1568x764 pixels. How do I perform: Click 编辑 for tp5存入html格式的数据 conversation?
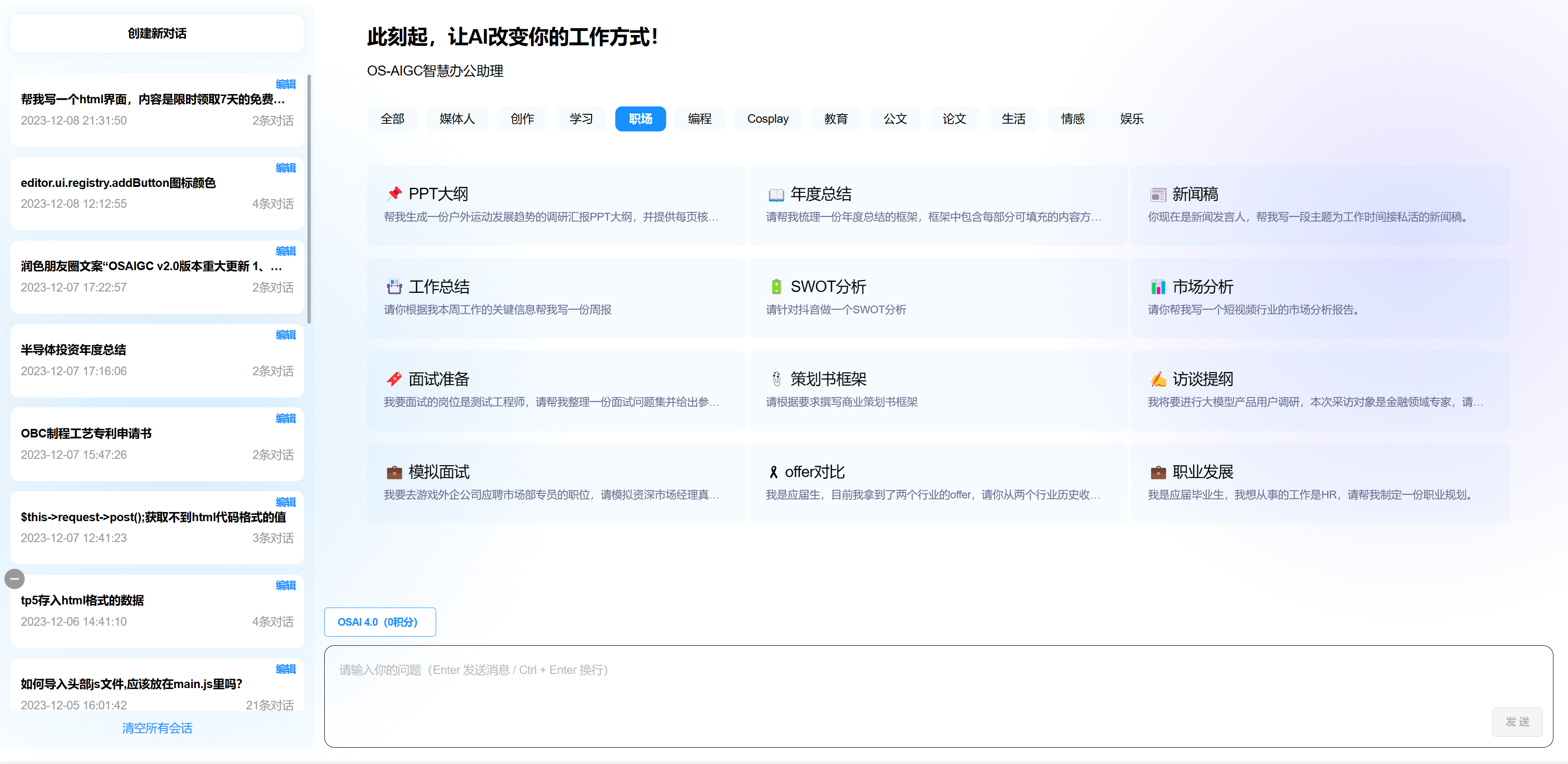pyautogui.click(x=286, y=585)
